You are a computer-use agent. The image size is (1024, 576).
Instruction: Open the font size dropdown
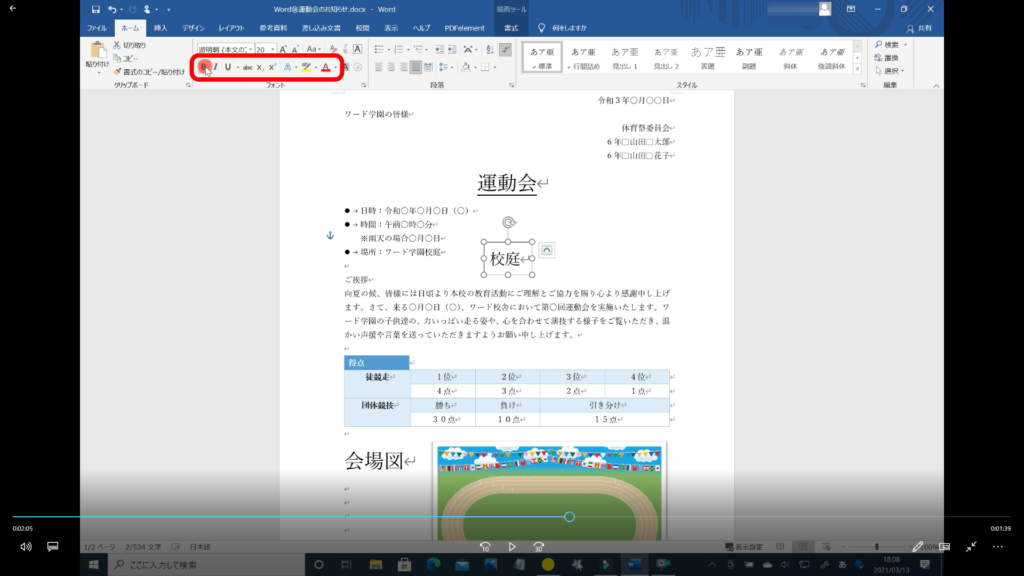(273, 48)
